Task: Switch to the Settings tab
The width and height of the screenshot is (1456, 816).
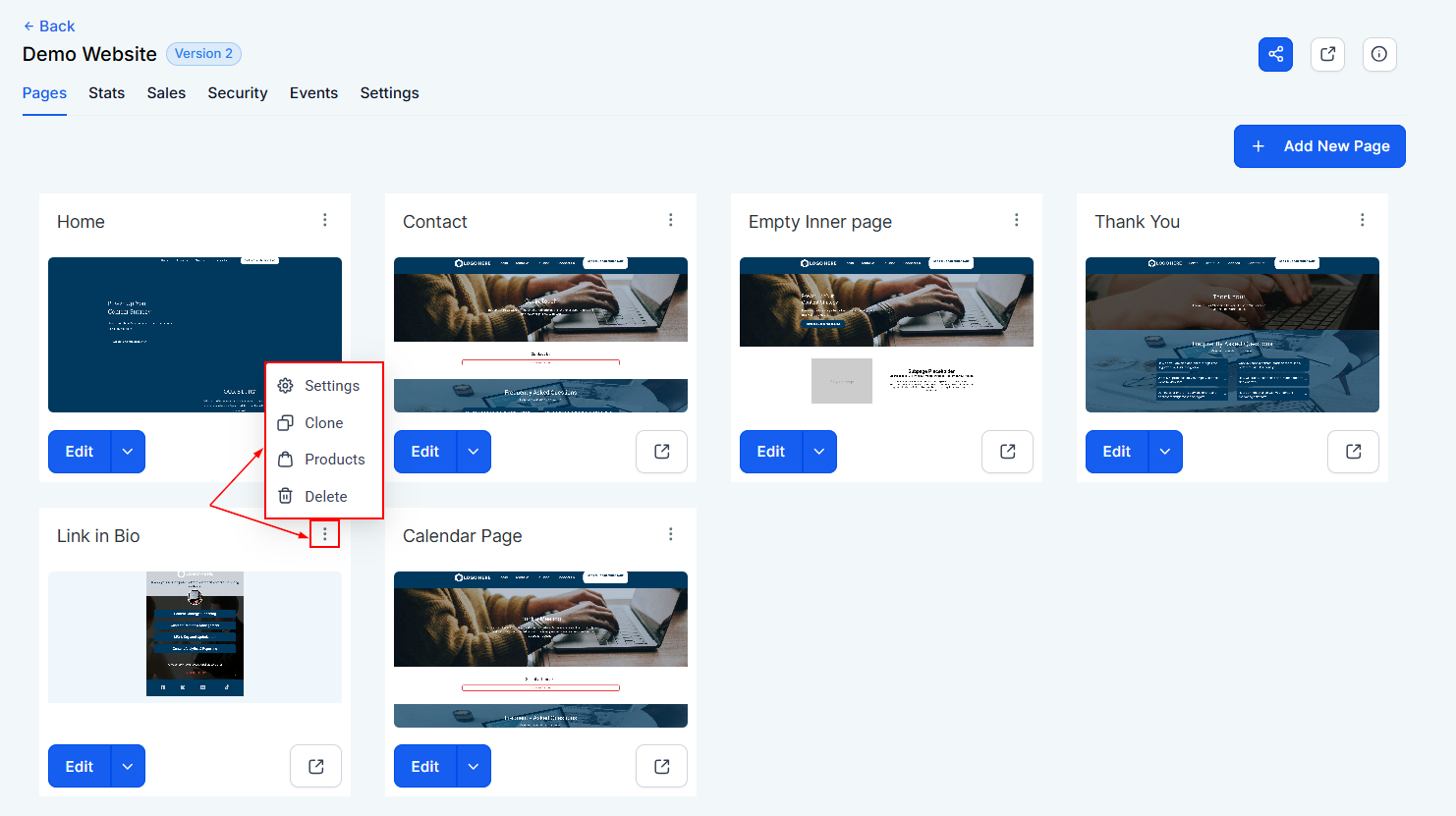Action: (x=389, y=93)
